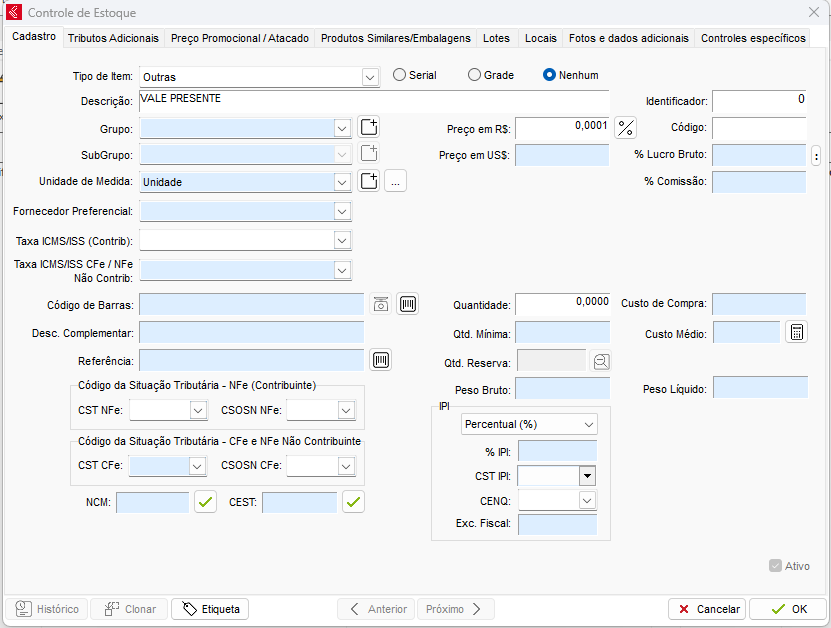Open the Fotos e dados adicionais tab
The image size is (831, 628).
tap(628, 38)
